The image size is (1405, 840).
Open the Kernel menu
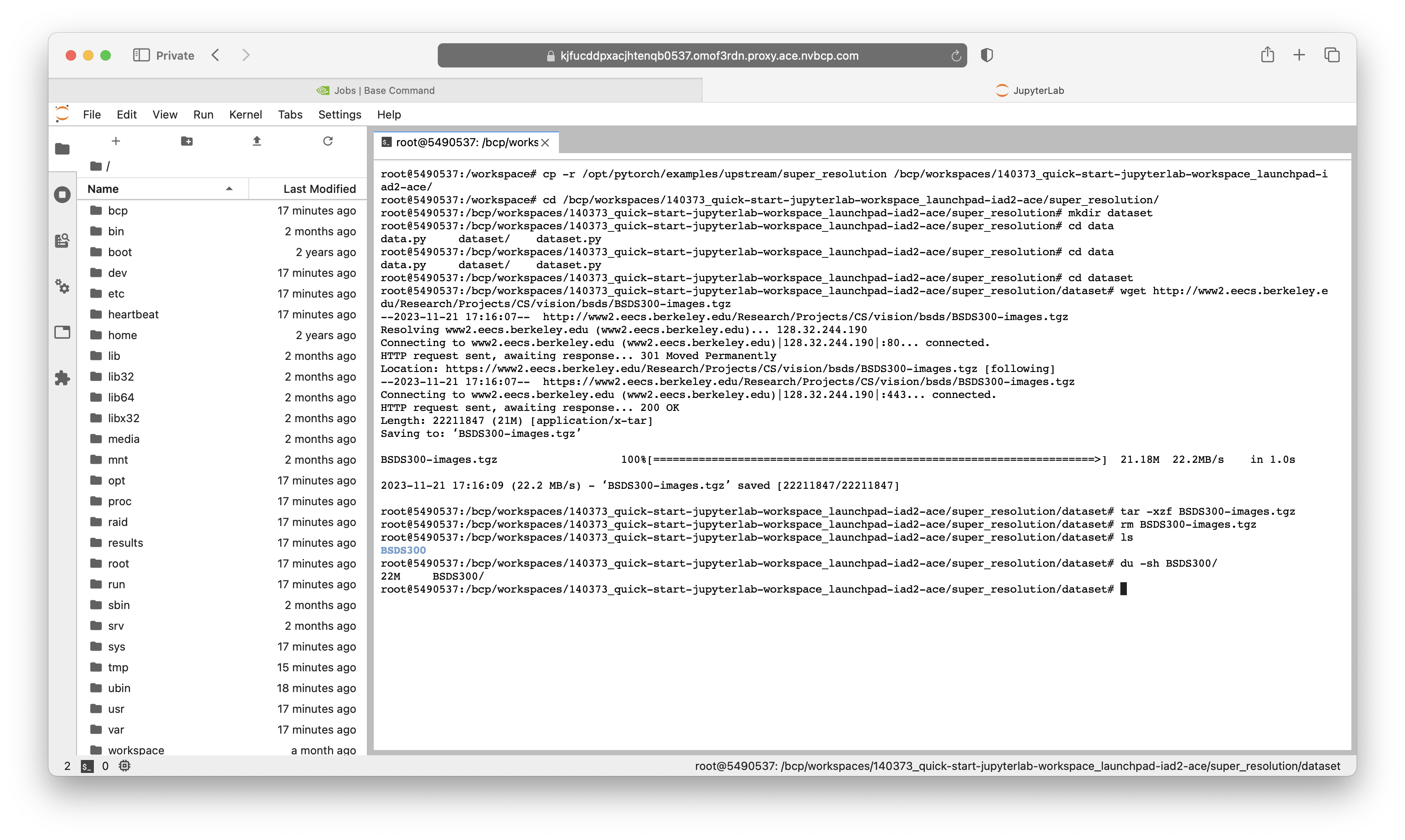(x=245, y=114)
